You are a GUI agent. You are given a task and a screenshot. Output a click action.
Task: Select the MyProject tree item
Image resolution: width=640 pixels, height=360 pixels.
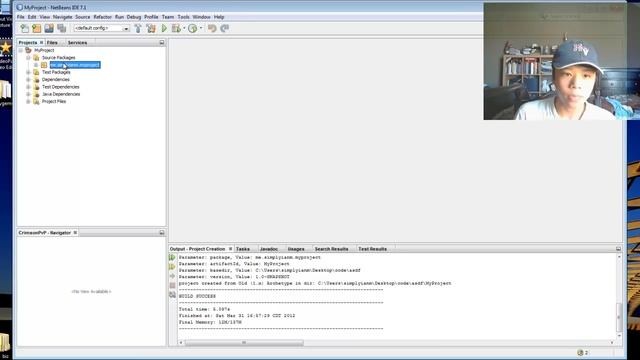44,50
